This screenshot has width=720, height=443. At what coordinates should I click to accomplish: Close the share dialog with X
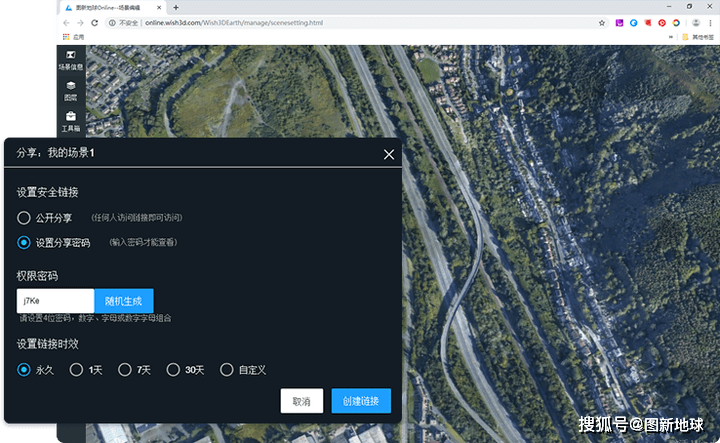point(389,154)
